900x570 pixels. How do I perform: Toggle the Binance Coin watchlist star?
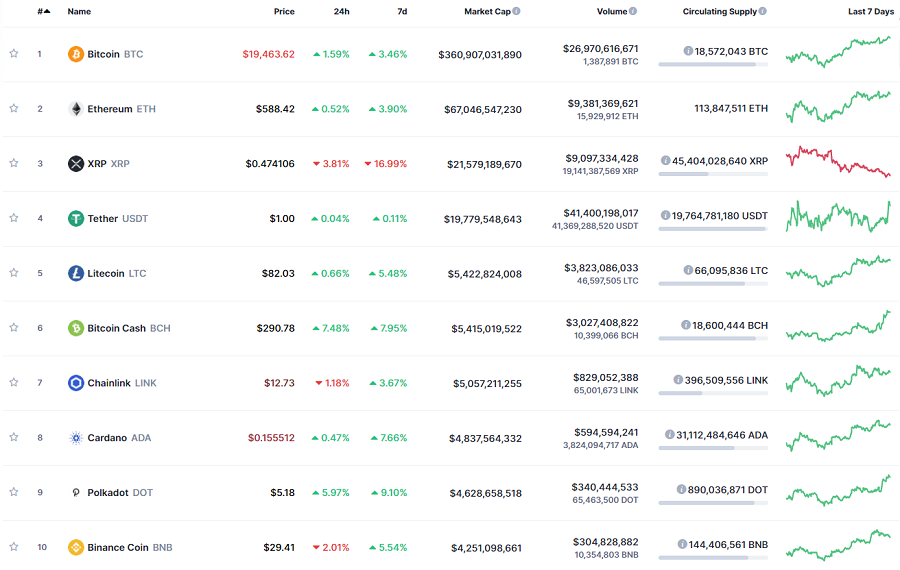(14, 546)
